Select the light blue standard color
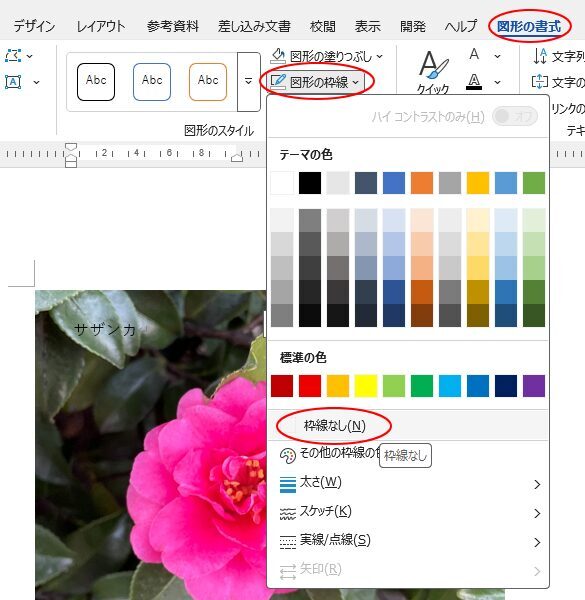Viewport: 585px width, 600px height. 450,386
